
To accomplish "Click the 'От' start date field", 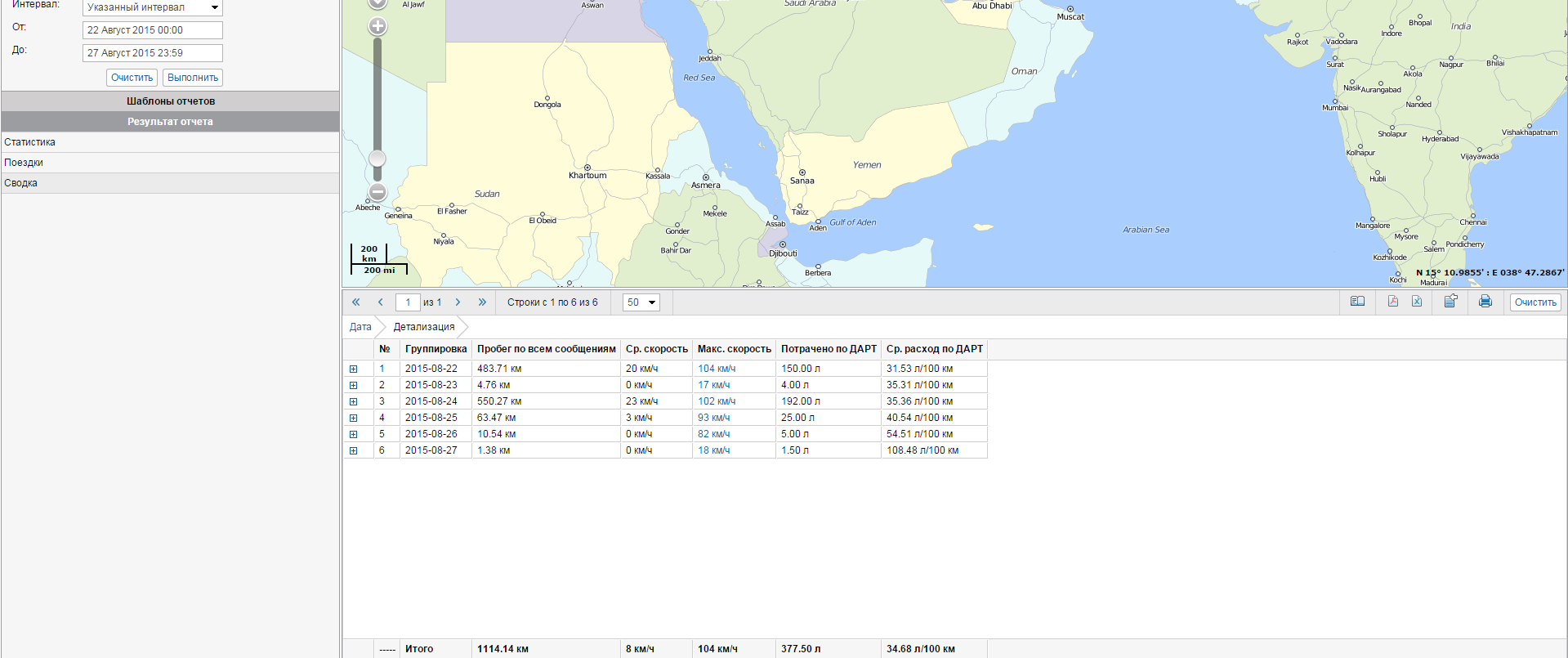I will (153, 30).
